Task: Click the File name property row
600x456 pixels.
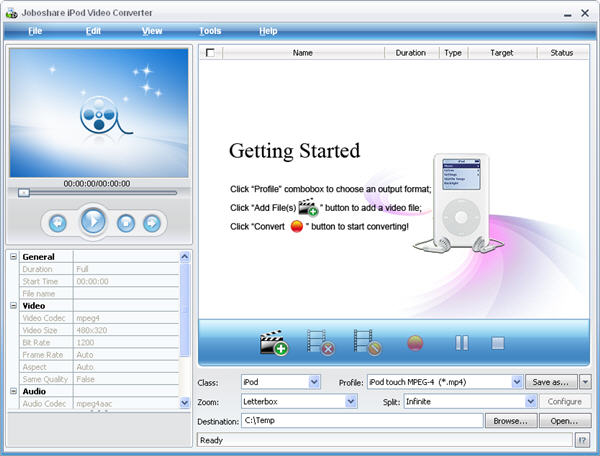Action: pos(99,293)
